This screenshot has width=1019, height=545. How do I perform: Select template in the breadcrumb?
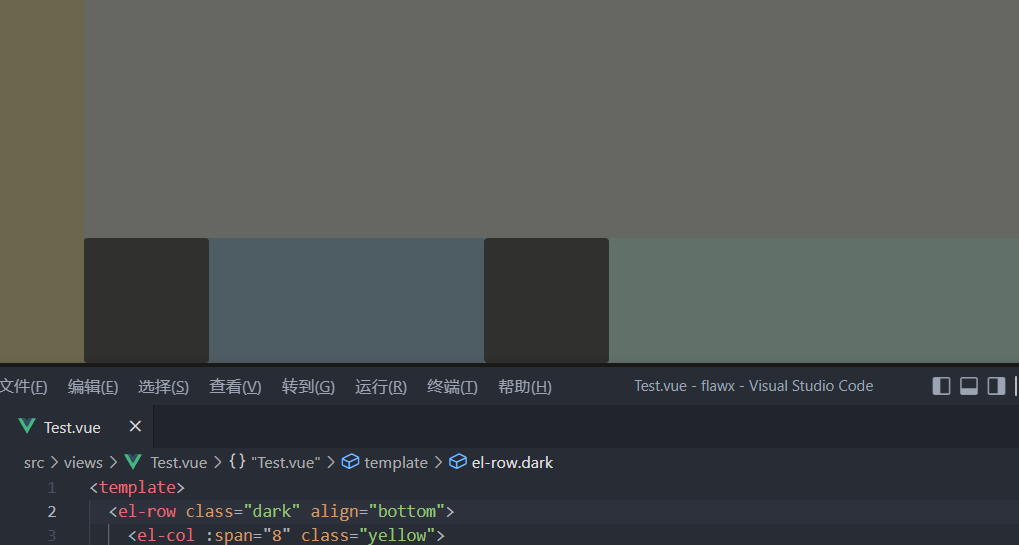(396, 463)
